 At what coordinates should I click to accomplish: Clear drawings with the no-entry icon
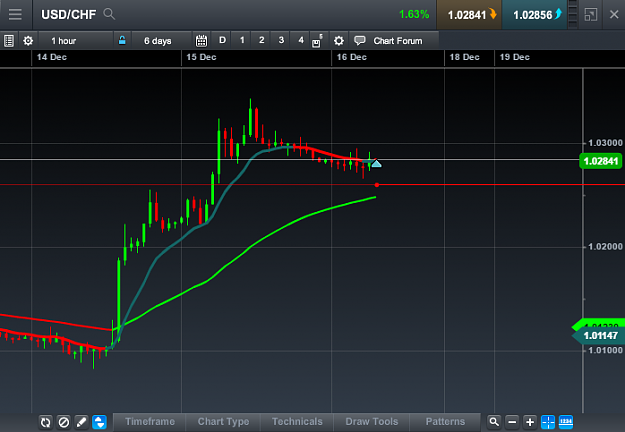63,422
